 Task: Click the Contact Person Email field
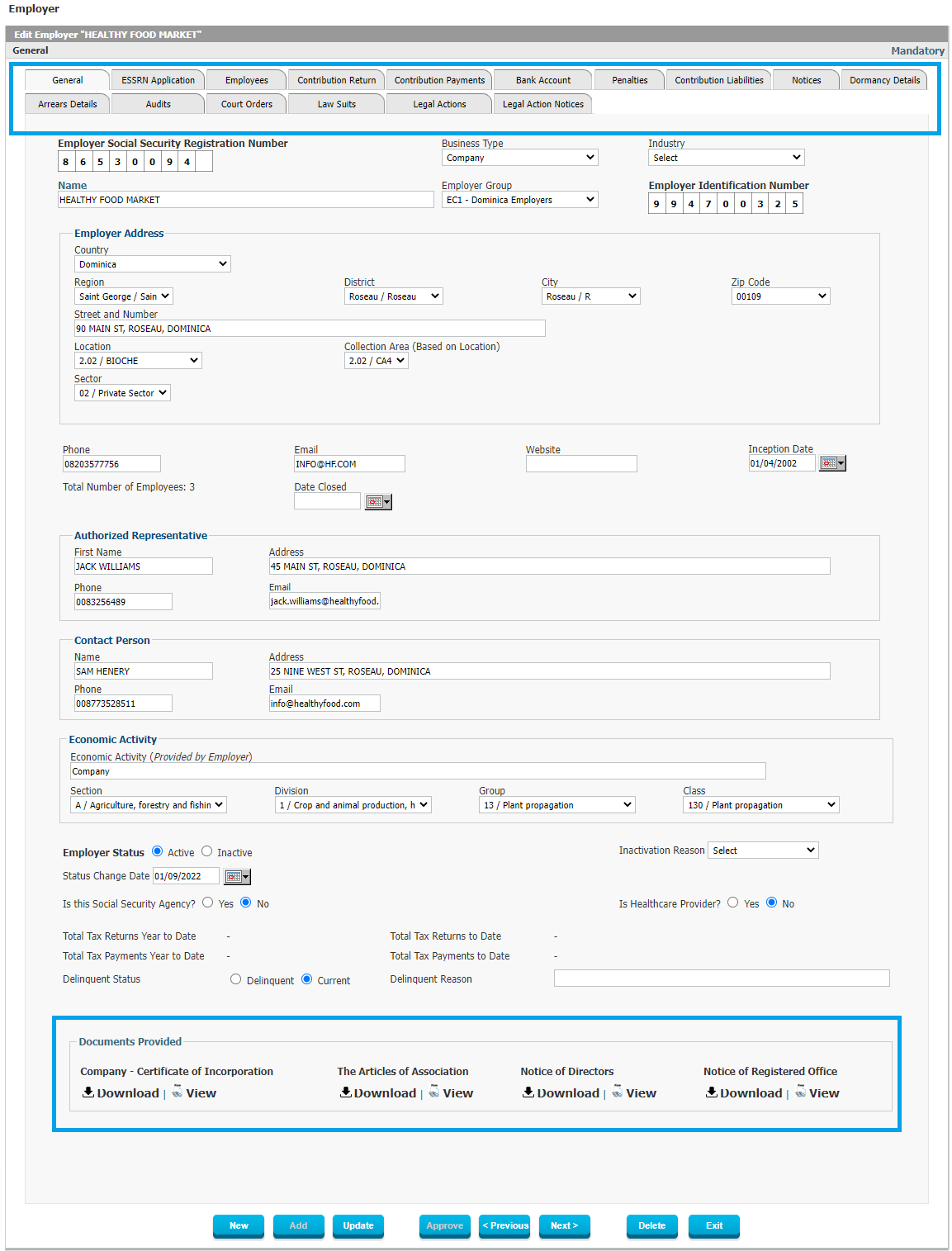pyautogui.click(x=324, y=704)
